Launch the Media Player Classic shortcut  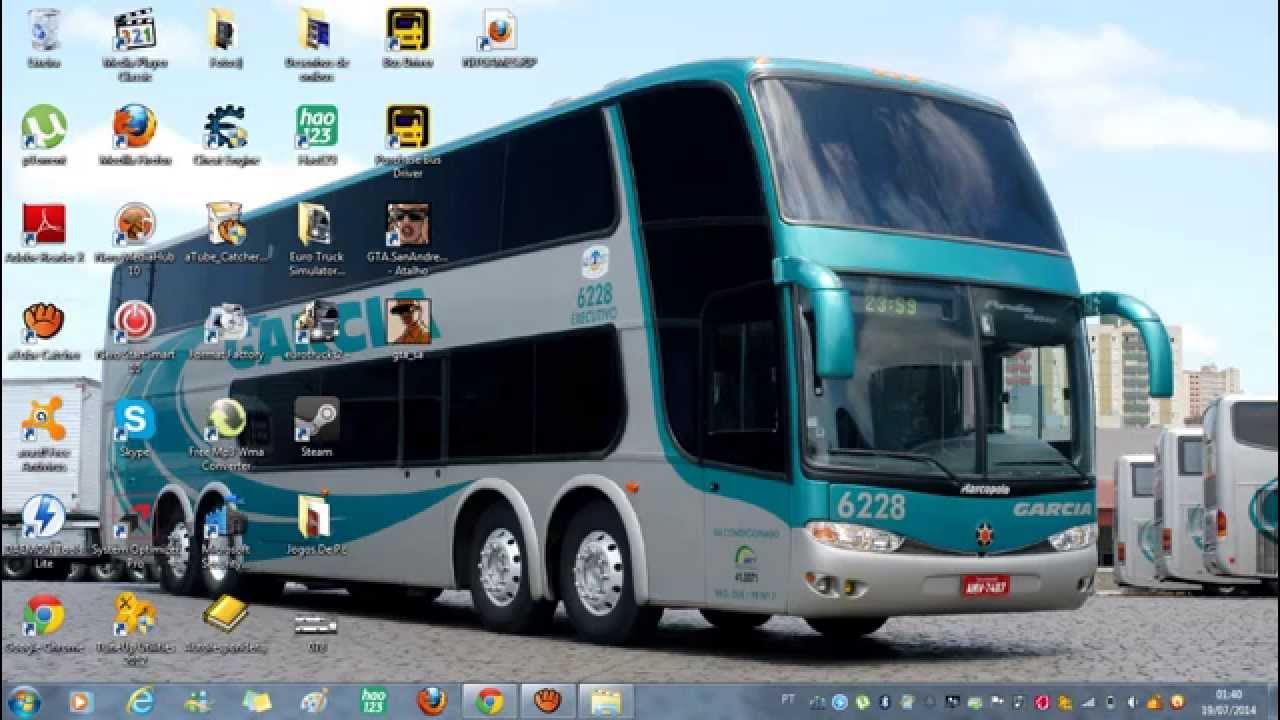point(135,43)
